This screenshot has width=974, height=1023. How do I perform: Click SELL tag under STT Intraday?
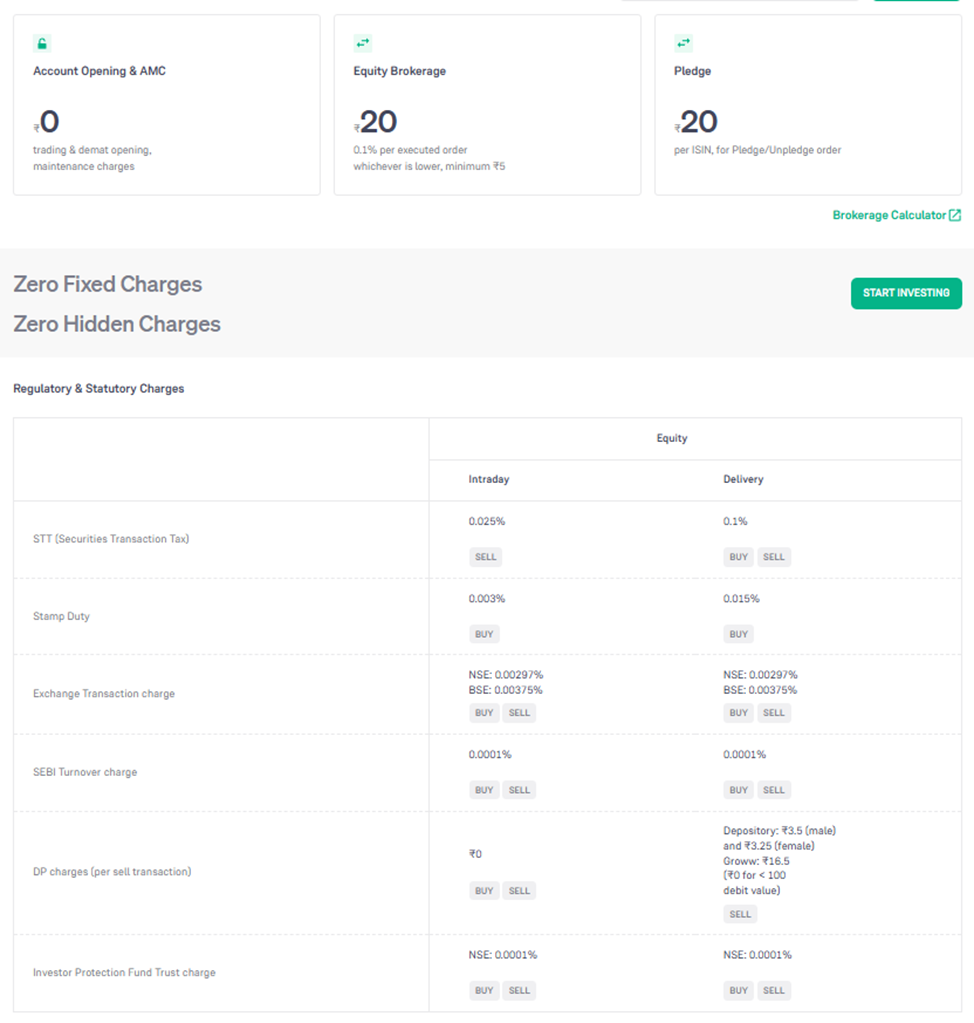tap(485, 557)
